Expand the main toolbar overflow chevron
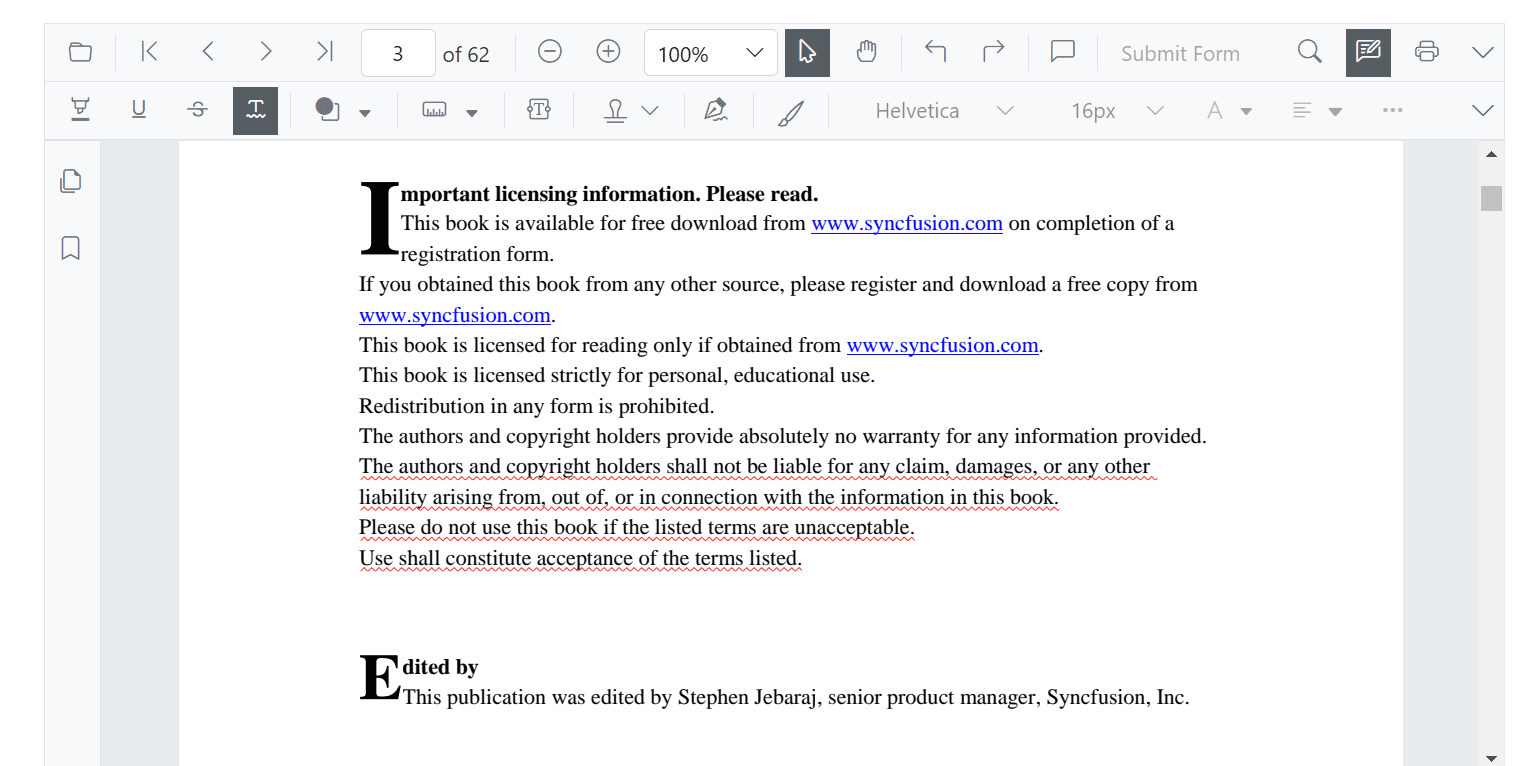This screenshot has width=1528, height=766. 1483,53
